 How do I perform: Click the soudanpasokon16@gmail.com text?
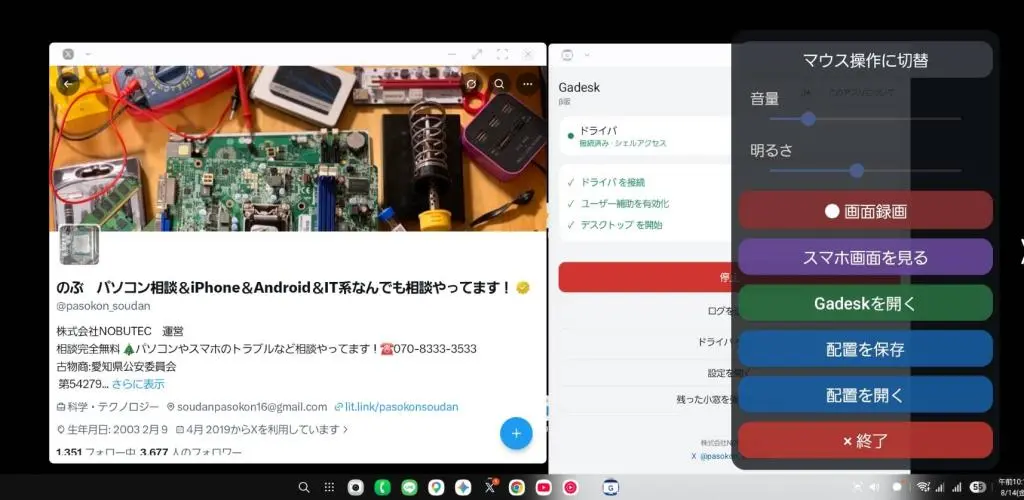pos(251,407)
